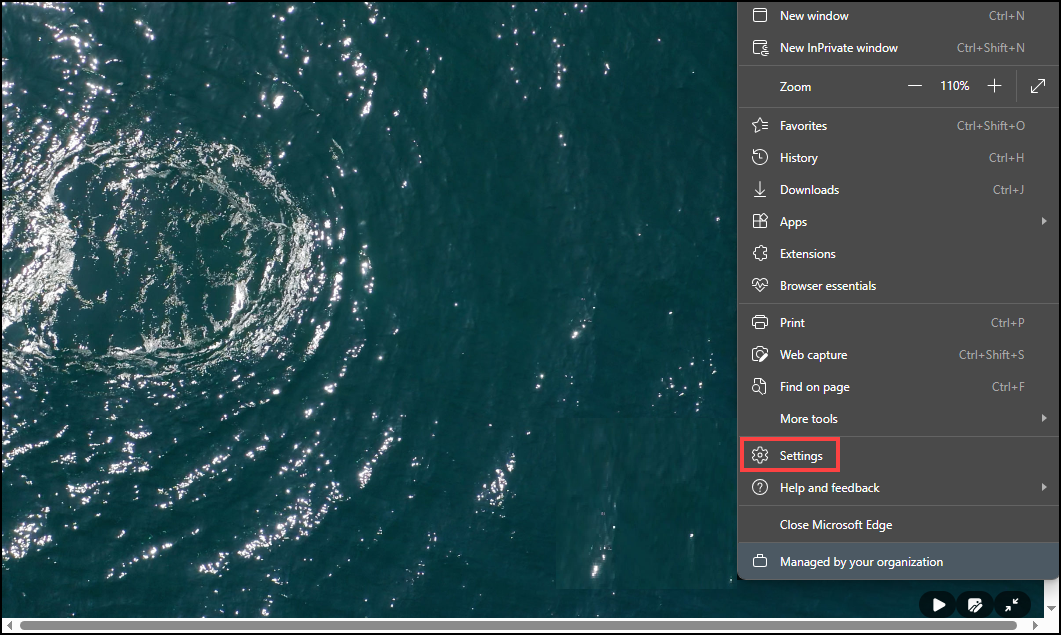
Task: Decrease zoom with the minus button
Action: click(914, 87)
